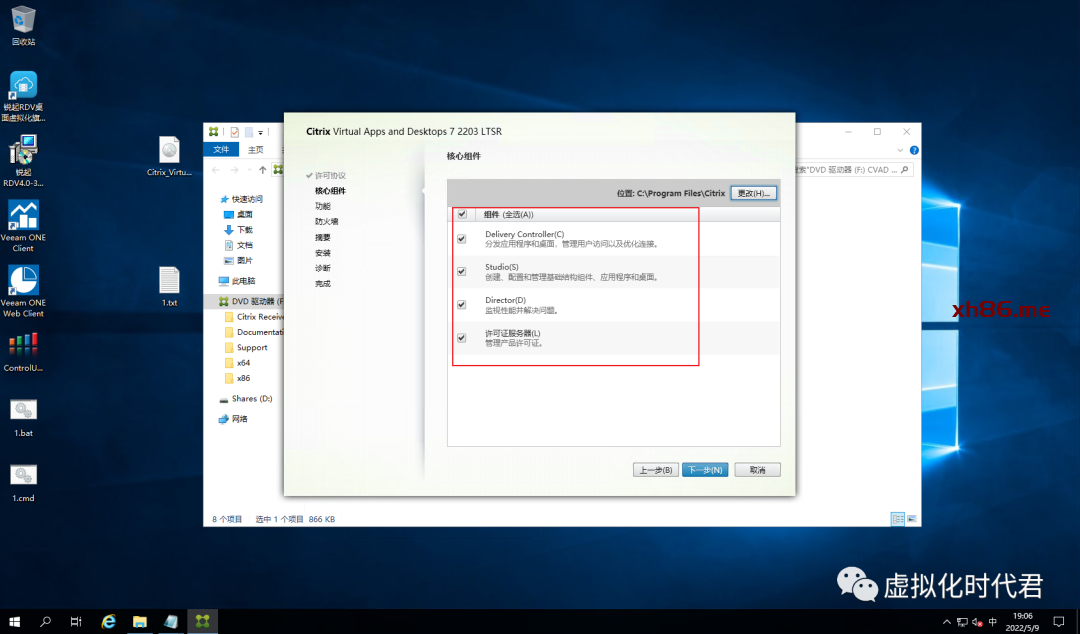Select 快速访问 in Explorer navigation pane
1080x634 pixels.
point(247,199)
